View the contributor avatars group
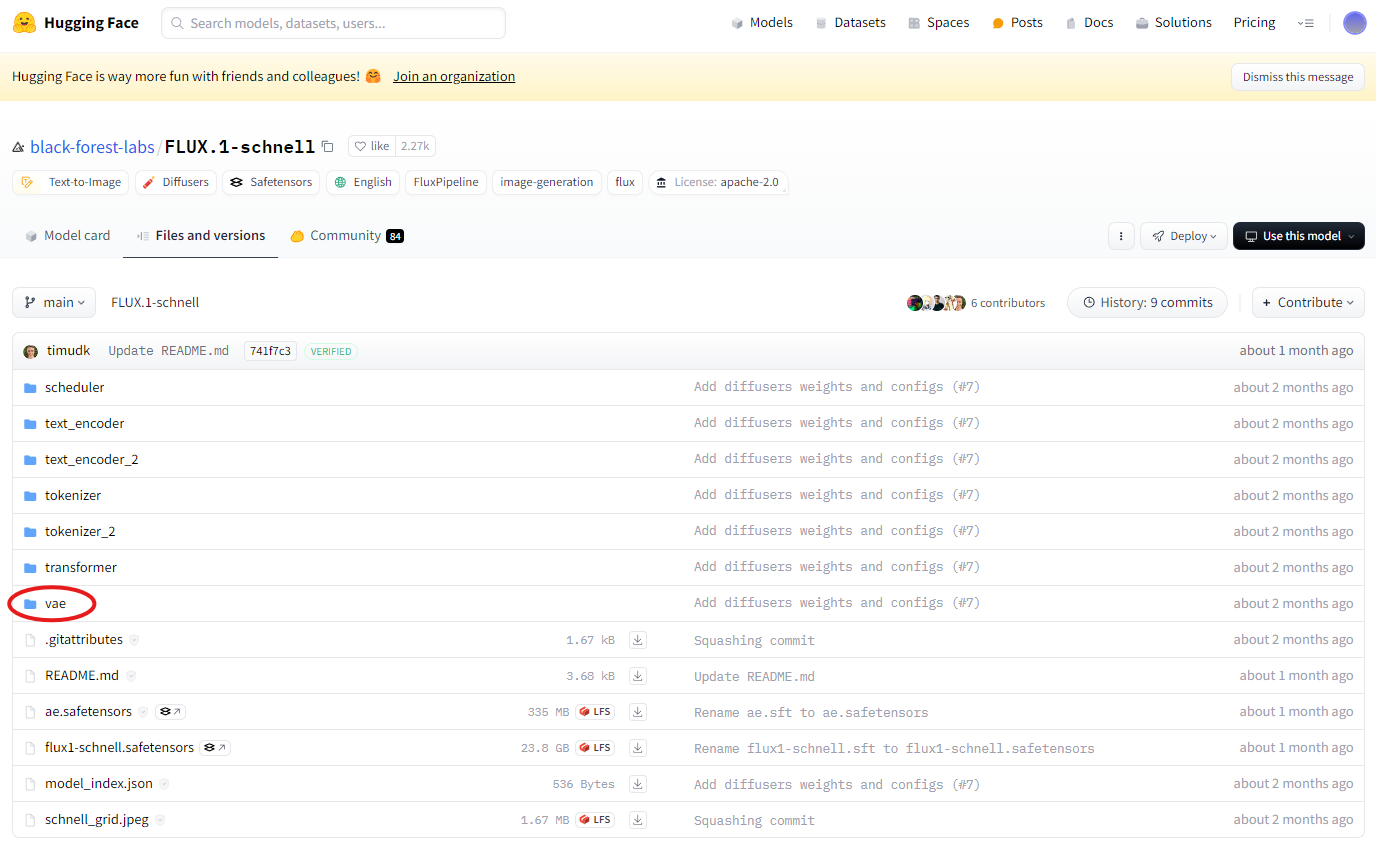Image resolution: width=1376 pixels, height=844 pixels. 936,303
